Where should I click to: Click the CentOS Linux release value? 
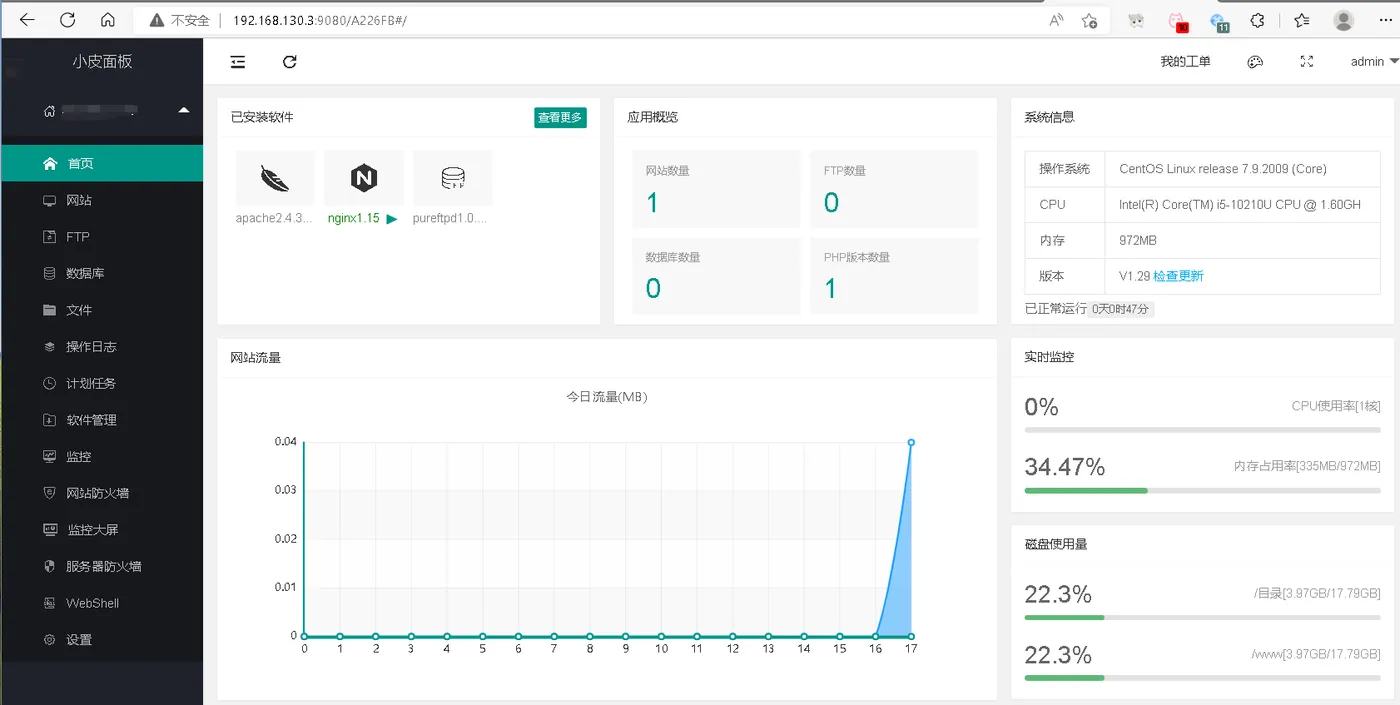pos(1223,169)
